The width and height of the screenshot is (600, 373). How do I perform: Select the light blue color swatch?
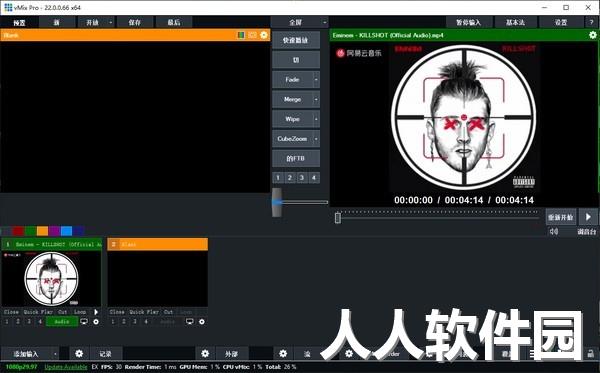pyautogui.click(x=66, y=231)
